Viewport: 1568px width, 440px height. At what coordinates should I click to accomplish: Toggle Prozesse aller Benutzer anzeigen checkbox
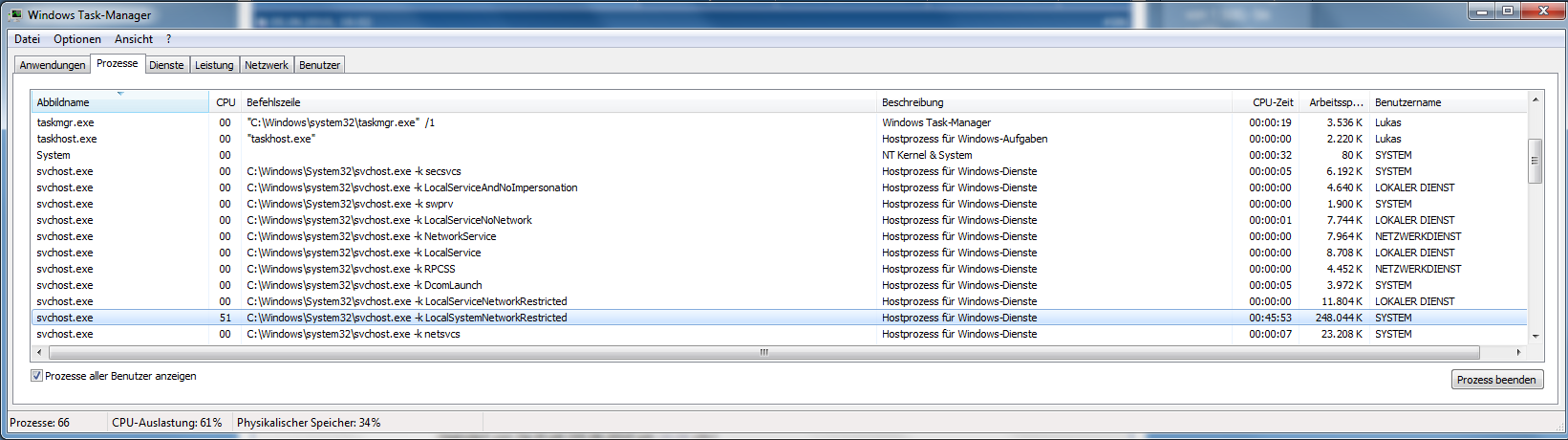coord(36,376)
